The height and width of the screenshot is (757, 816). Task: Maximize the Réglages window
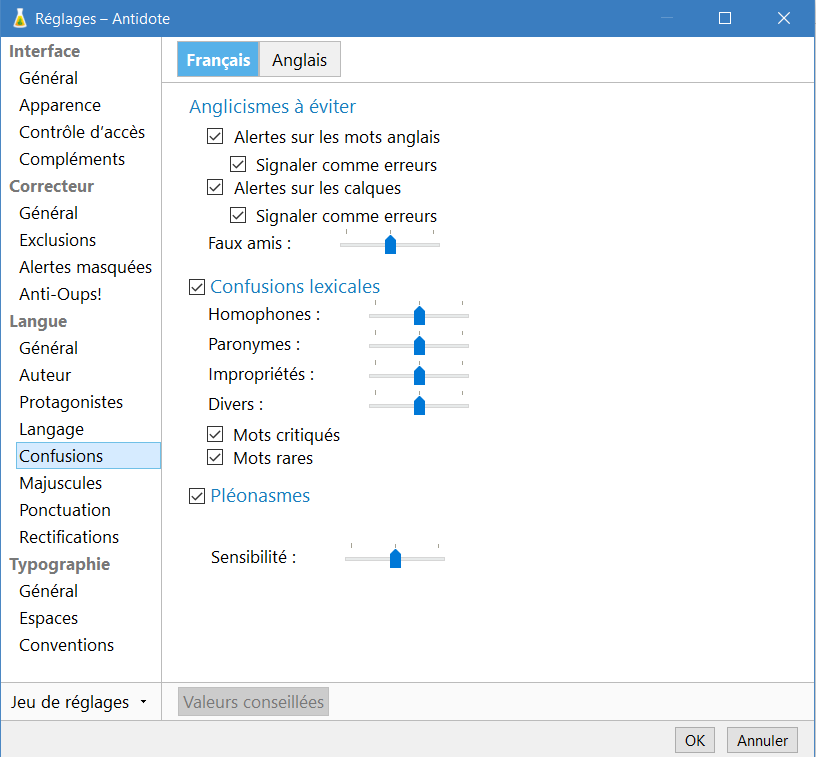pos(725,18)
